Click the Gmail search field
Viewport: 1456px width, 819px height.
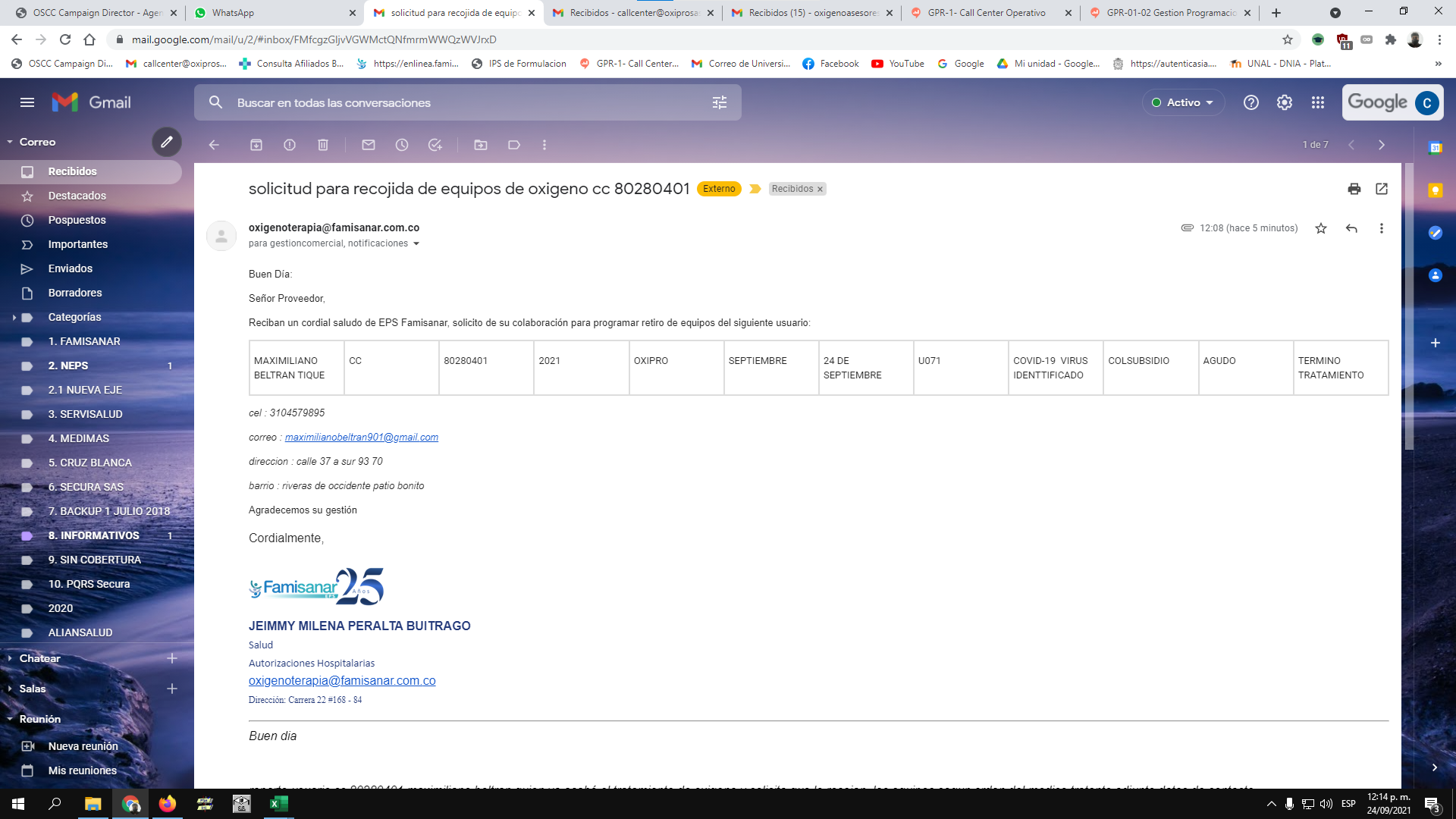(469, 102)
